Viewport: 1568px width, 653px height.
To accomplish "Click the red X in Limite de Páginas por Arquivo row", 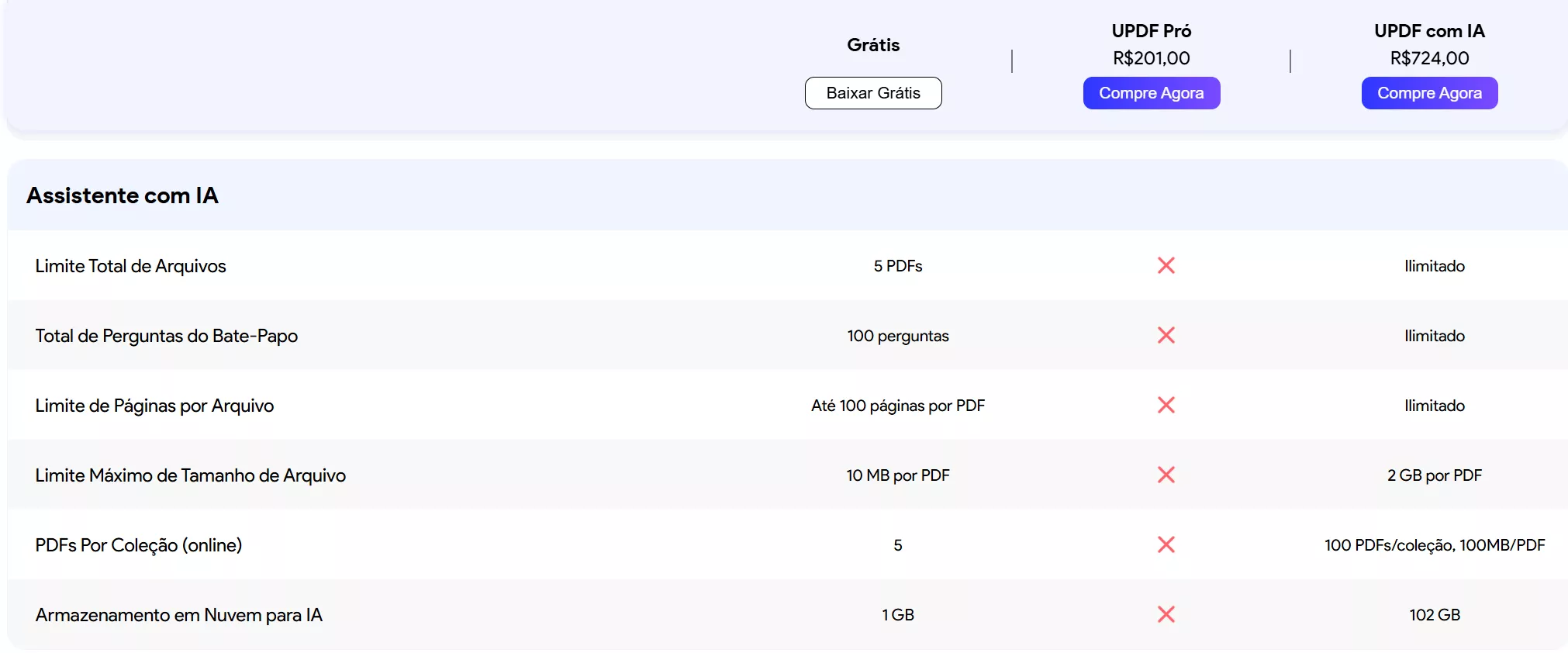I will [1166, 405].
